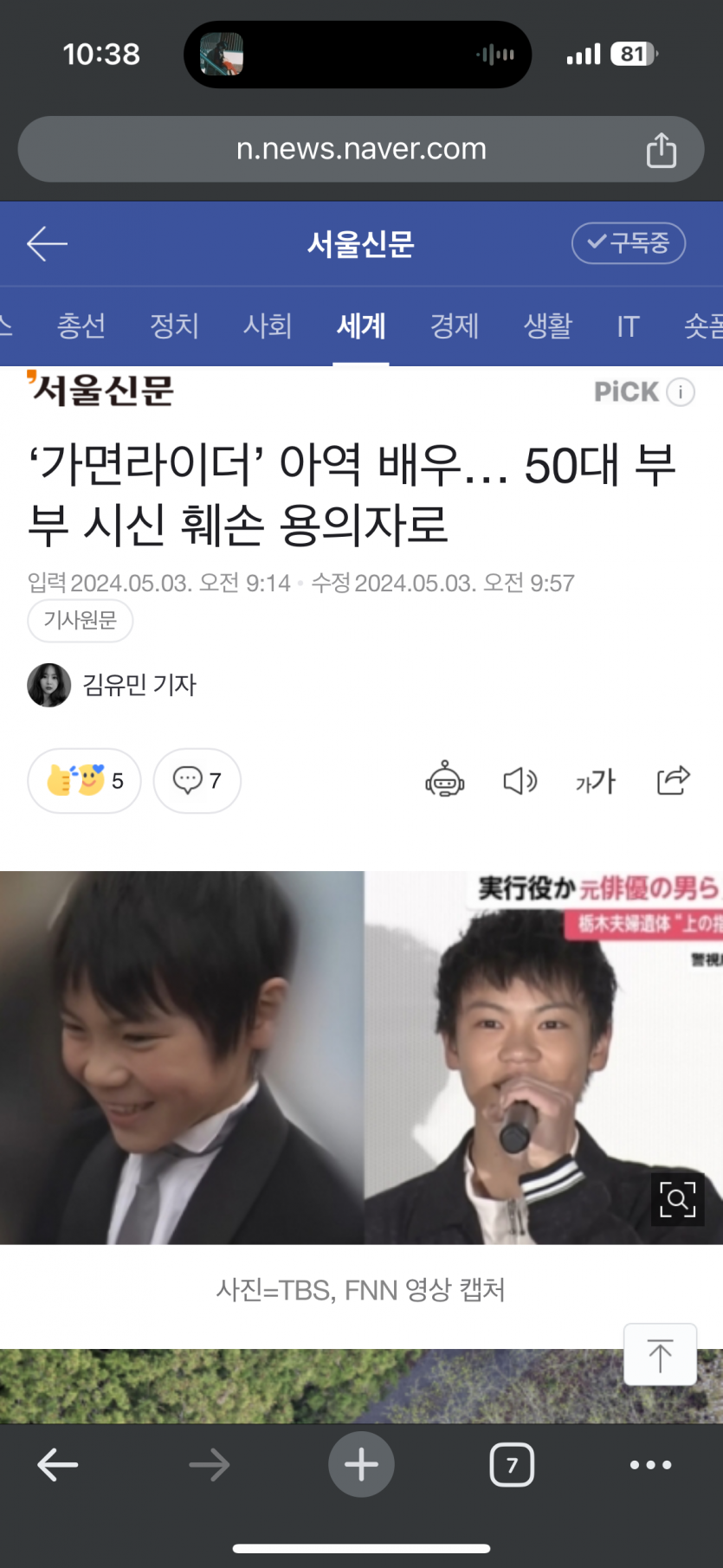View the 7 comments
Screen dimensions: 723x1568
pos(197,780)
